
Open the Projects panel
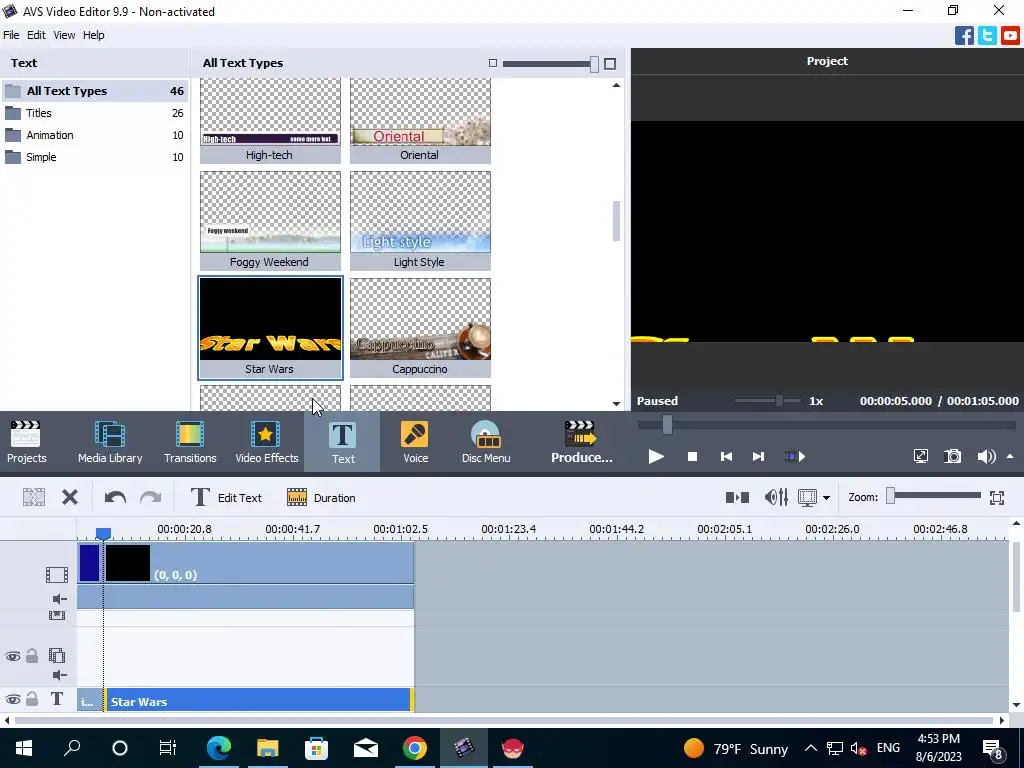(x=27, y=442)
